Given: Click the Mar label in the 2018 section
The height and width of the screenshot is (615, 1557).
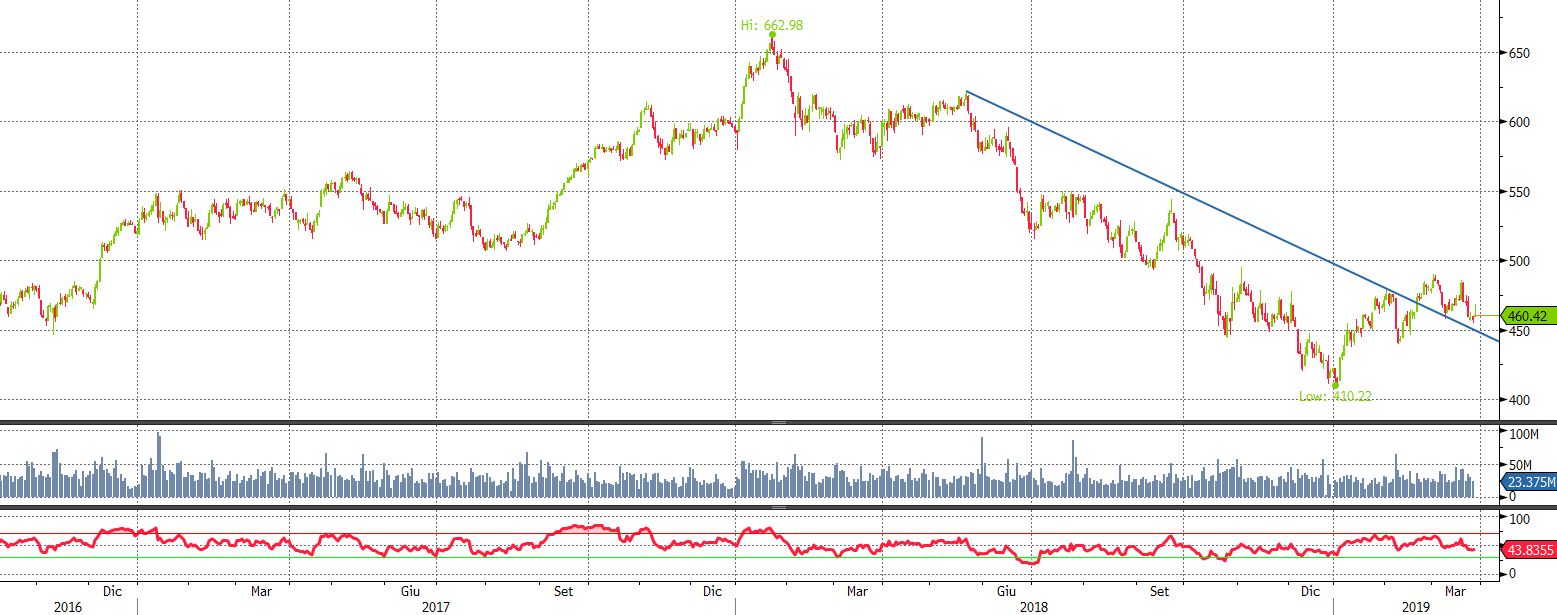Looking at the screenshot, I should 857,591.
